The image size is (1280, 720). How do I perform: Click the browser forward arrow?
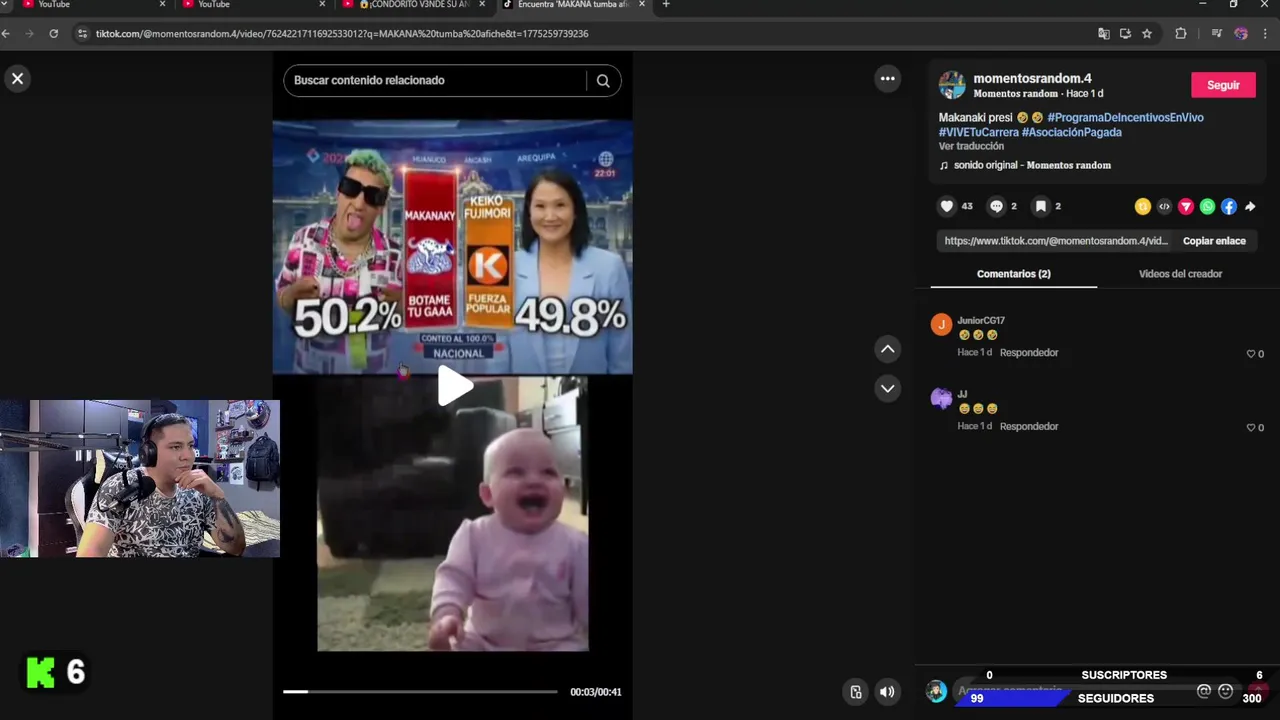pyautogui.click(x=29, y=34)
